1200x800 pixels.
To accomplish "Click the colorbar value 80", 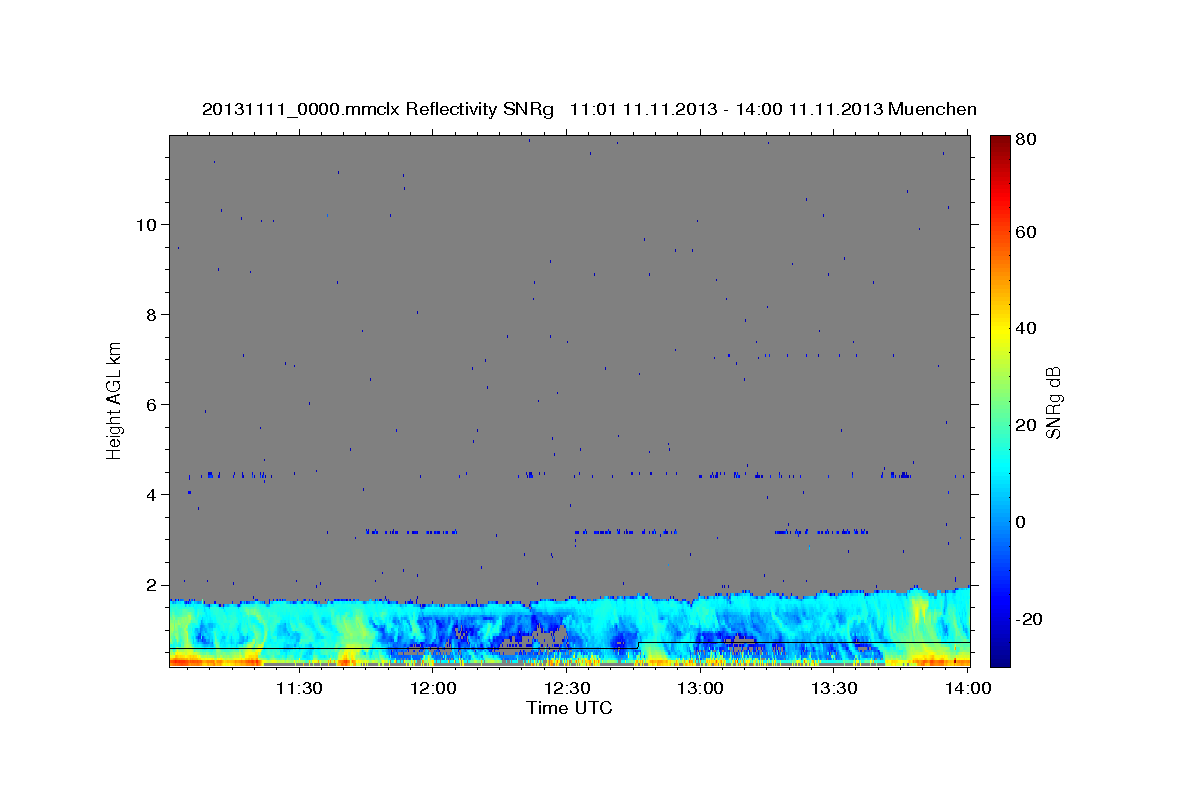I will click(1024, 140).
